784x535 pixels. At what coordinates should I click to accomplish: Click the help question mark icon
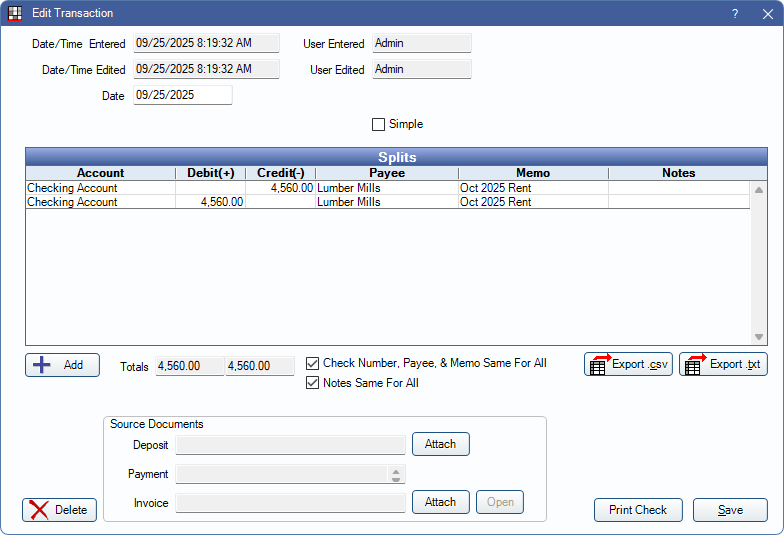click(x=735, y=14)
